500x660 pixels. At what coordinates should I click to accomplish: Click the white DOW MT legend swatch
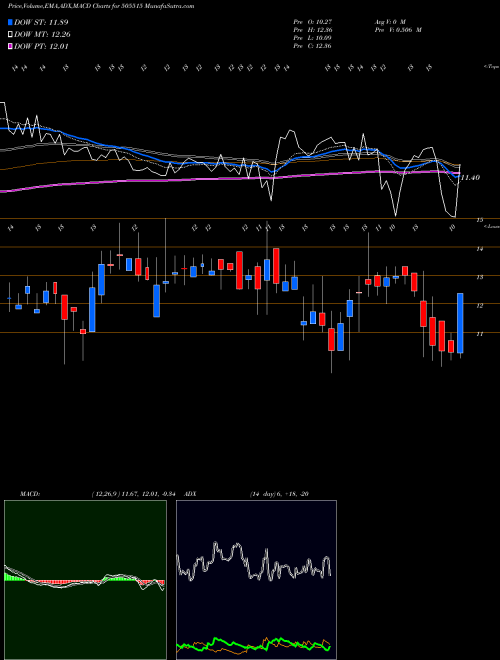(x=10, y=35)
